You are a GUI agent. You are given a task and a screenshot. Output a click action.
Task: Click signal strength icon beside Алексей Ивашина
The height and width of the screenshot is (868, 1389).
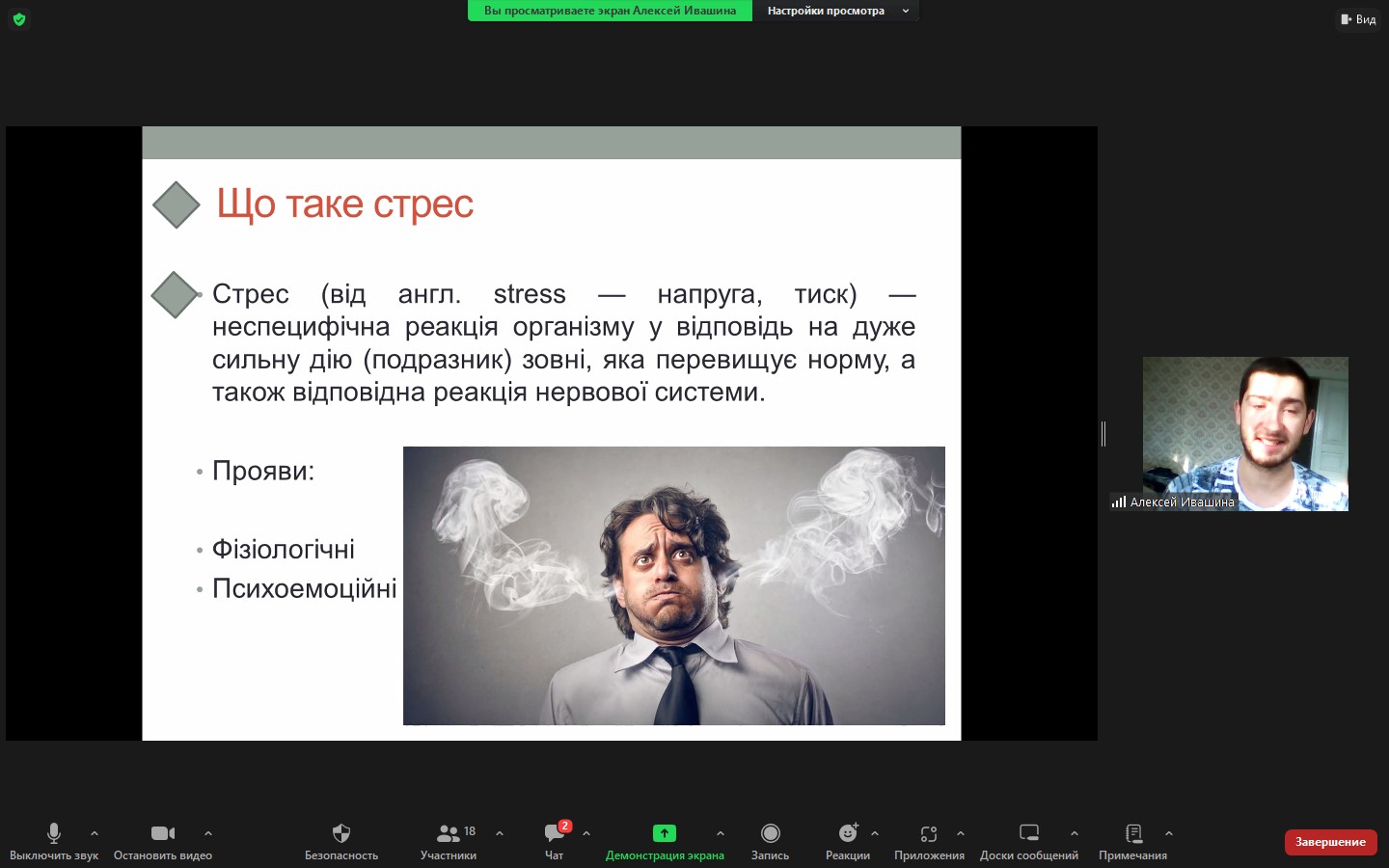pyautogui.click(x=1119, y=502)
